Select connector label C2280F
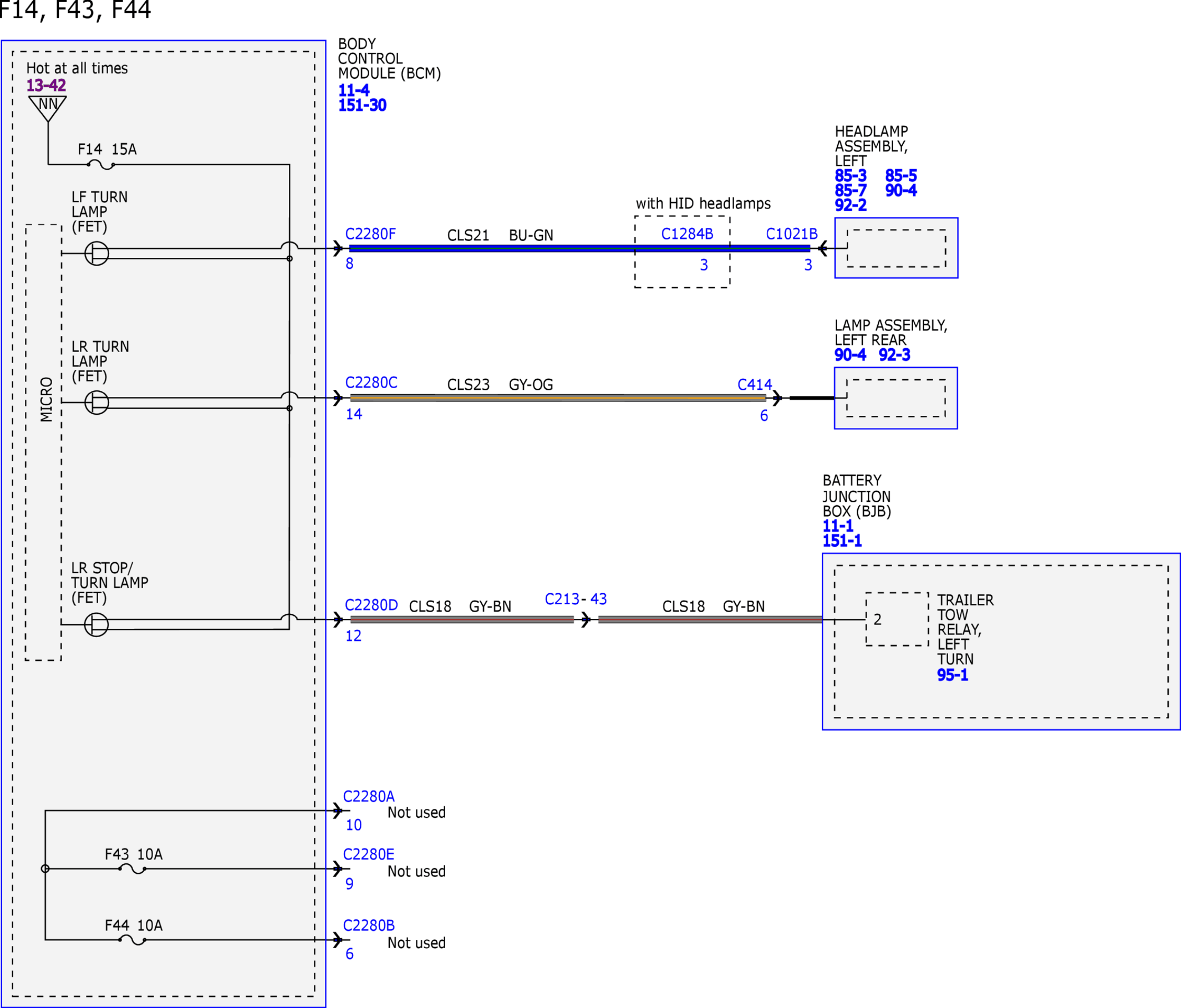Screen dimensions: 1181x1008 click(x=370, y=234)
